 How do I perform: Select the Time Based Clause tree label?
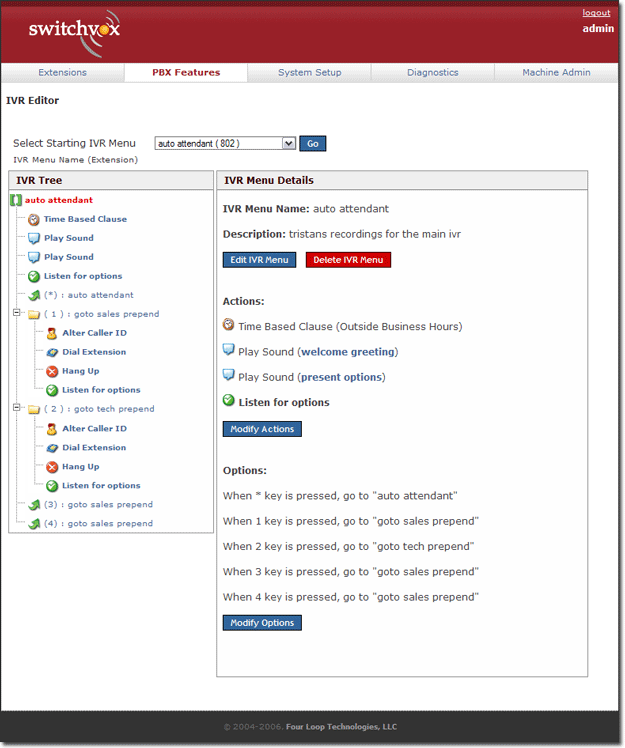pyautogui.click(x=85, y=219)
